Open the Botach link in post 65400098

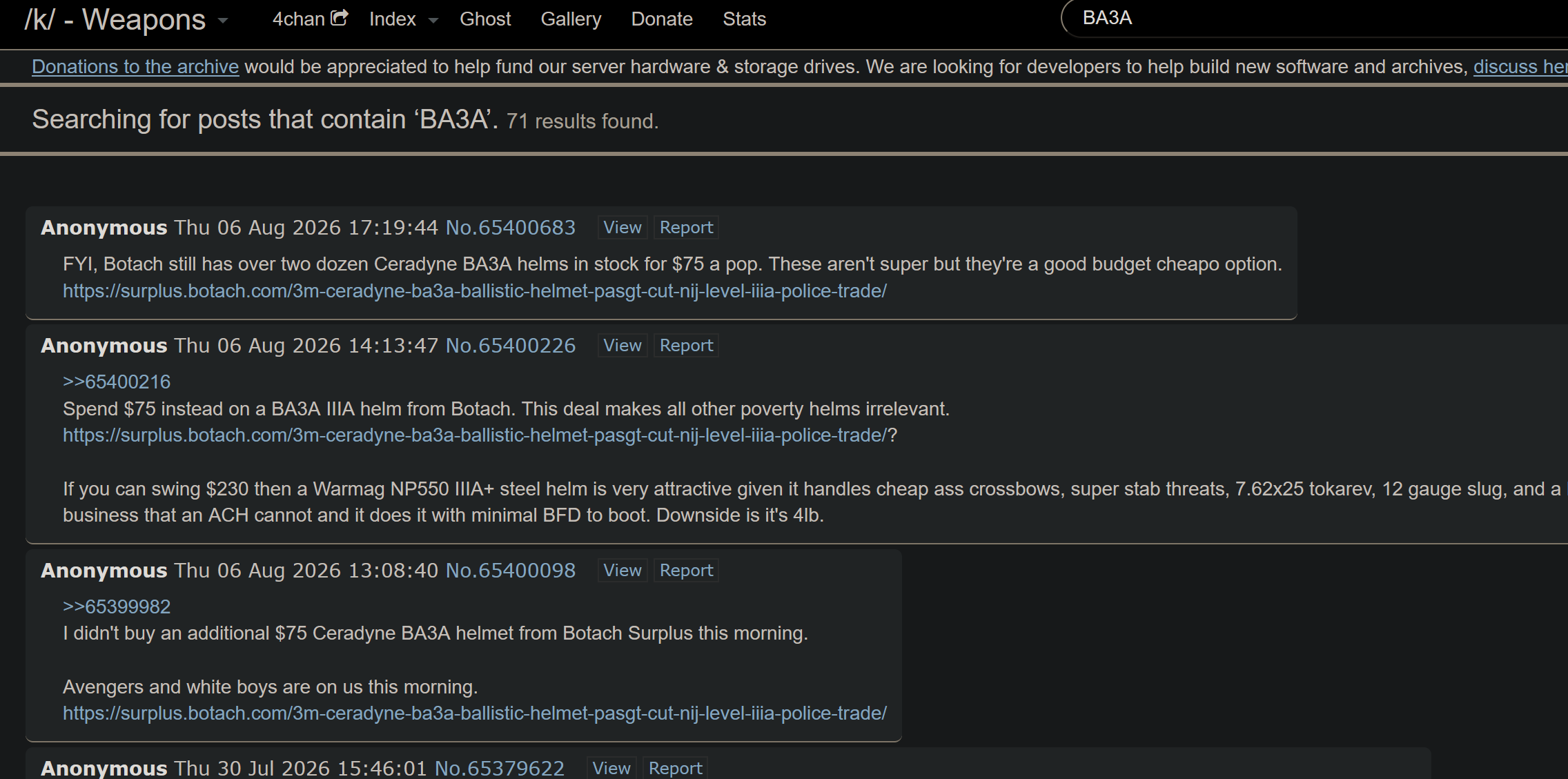point(475,713)
